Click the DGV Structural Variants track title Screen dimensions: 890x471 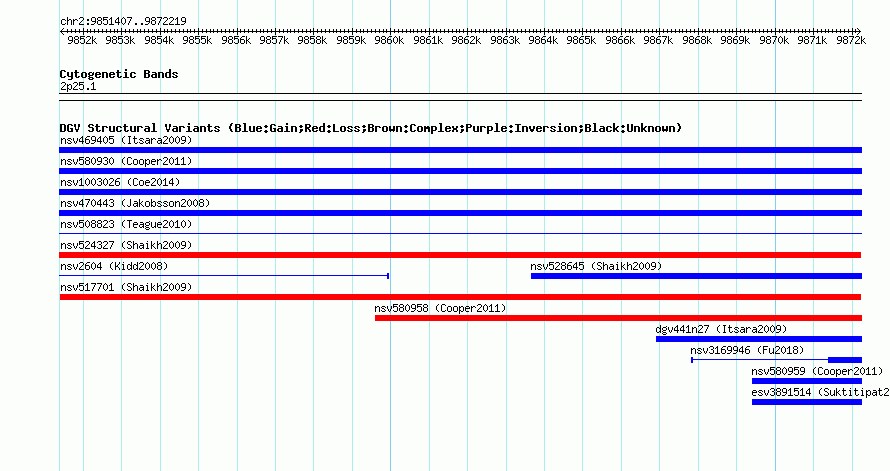(x=370, y=128)
